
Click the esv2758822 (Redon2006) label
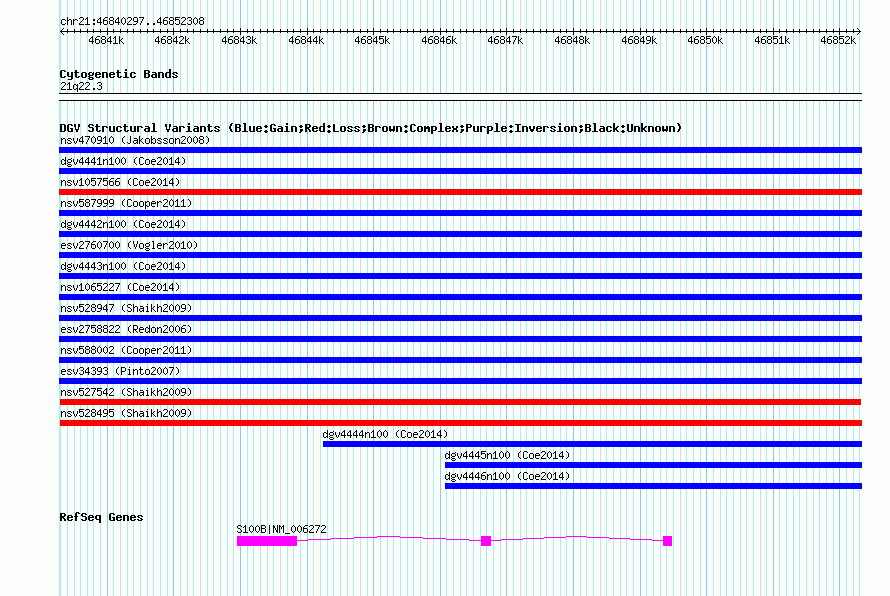pos(126,329)
